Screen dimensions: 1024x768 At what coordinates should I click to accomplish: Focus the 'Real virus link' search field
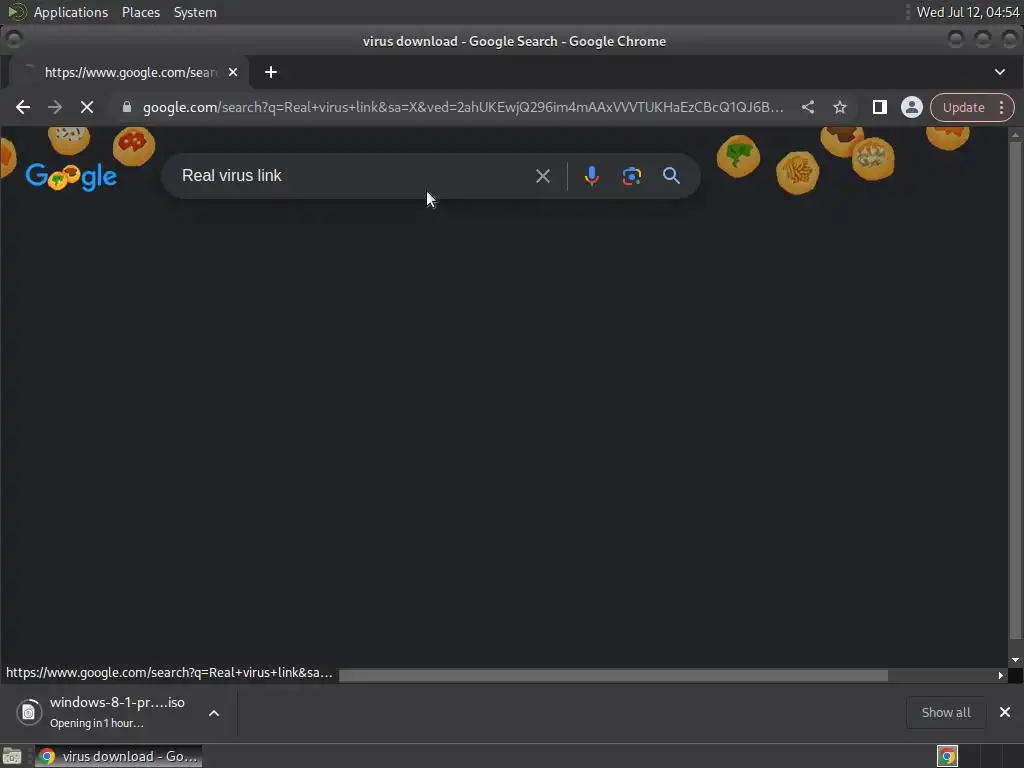(x=353, y=176)
